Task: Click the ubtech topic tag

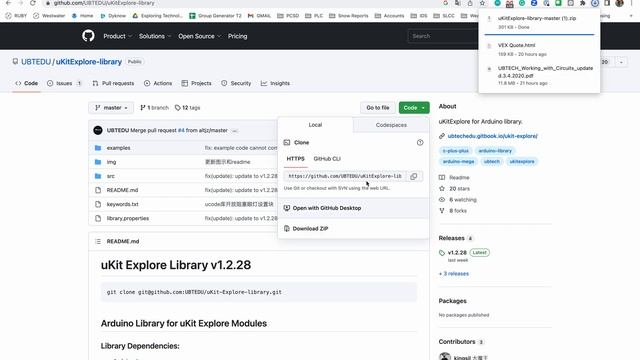Action: point(491,161)
